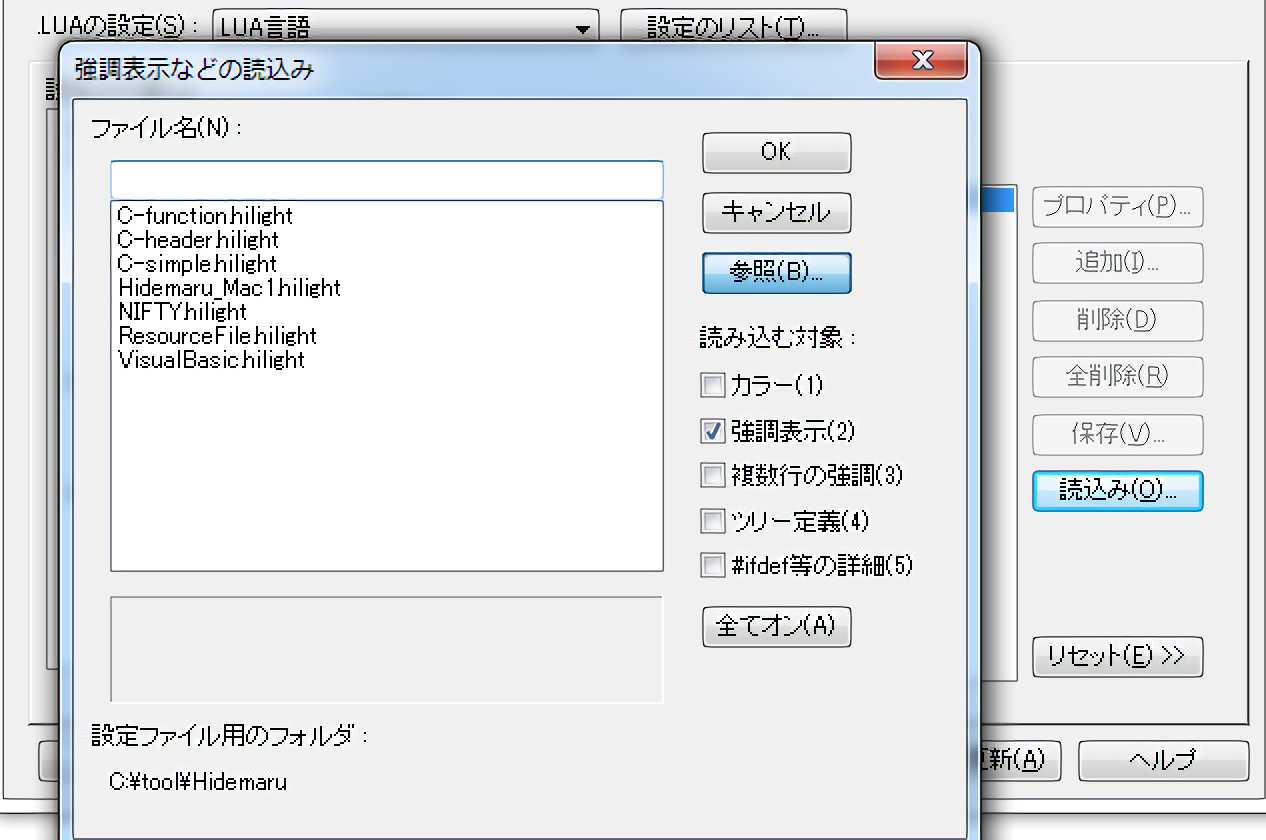Uncheck the 強調表示(2) checkbox
Viewport: 1266px width, 840px height.
coord(713,431)
